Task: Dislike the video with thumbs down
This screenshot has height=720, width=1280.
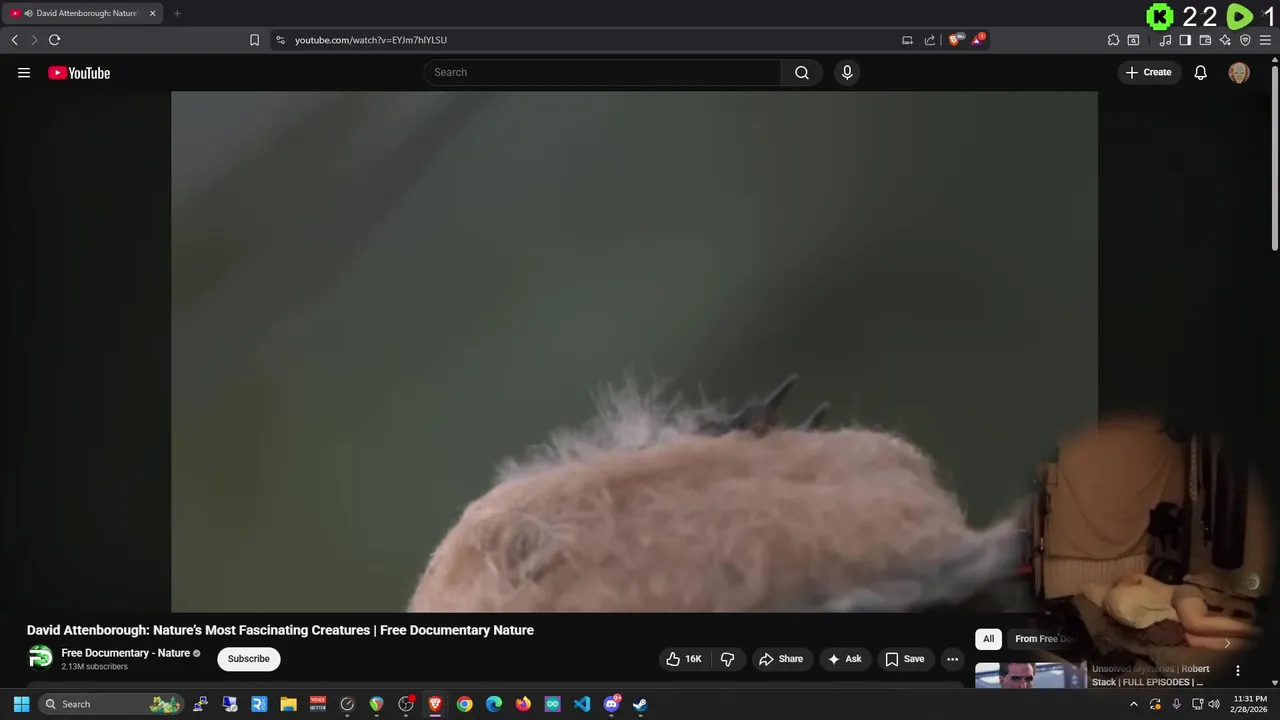Action: [728, 659]
